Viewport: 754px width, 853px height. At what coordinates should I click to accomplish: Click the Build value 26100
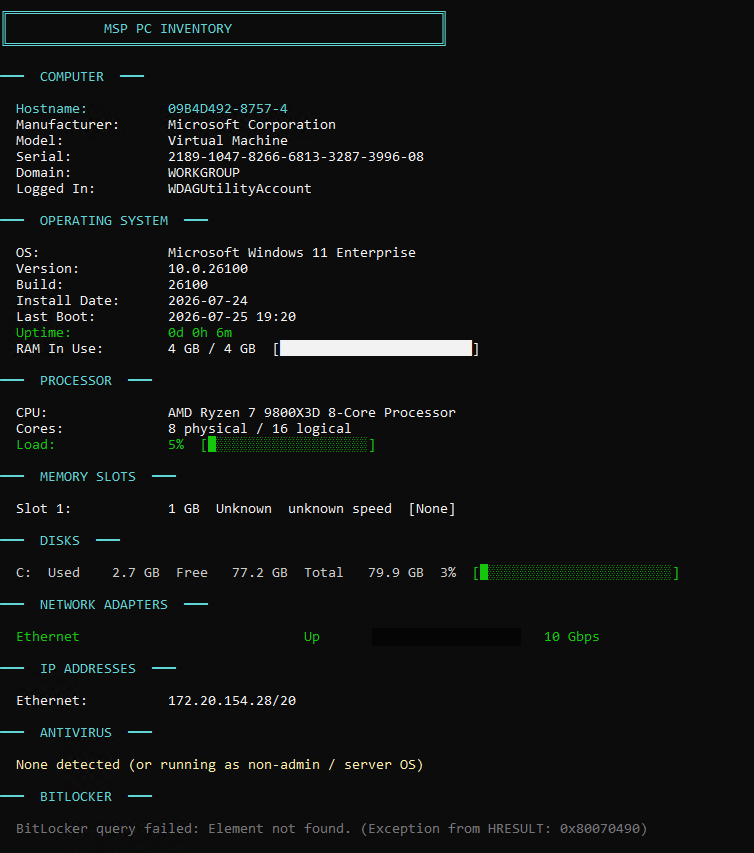tap(188, 285)
